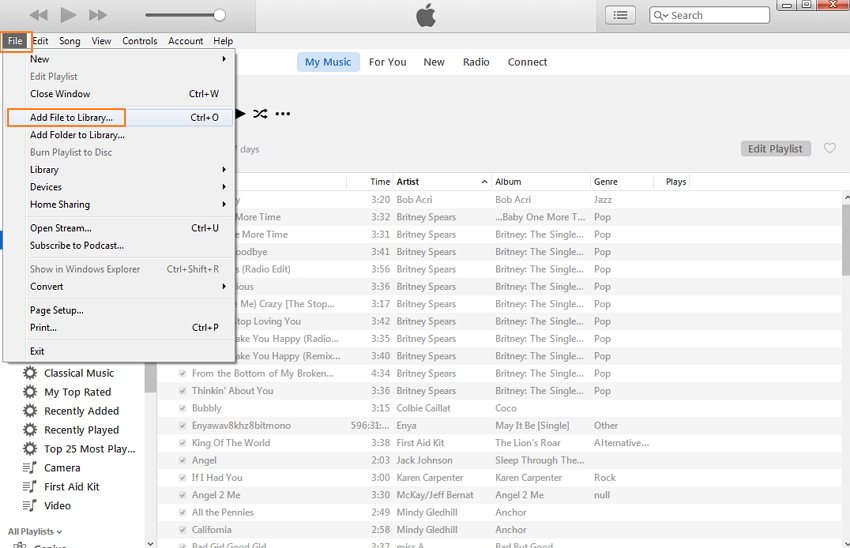Click the First Aid Kit playlist icon
Viewport: 850px width, 548px height.
coord(30,486)
